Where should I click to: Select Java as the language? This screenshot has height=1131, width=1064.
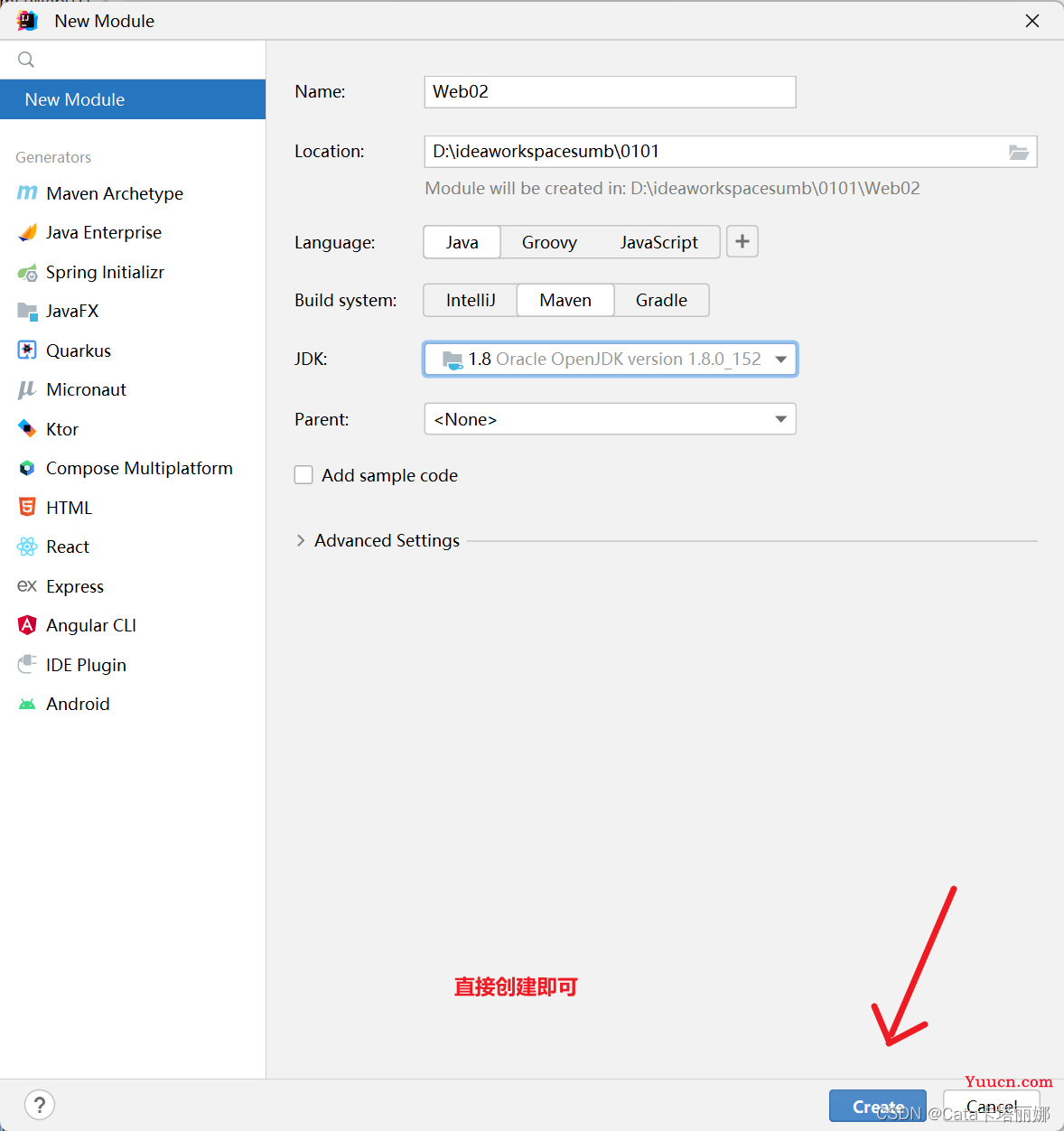point(462,242)
